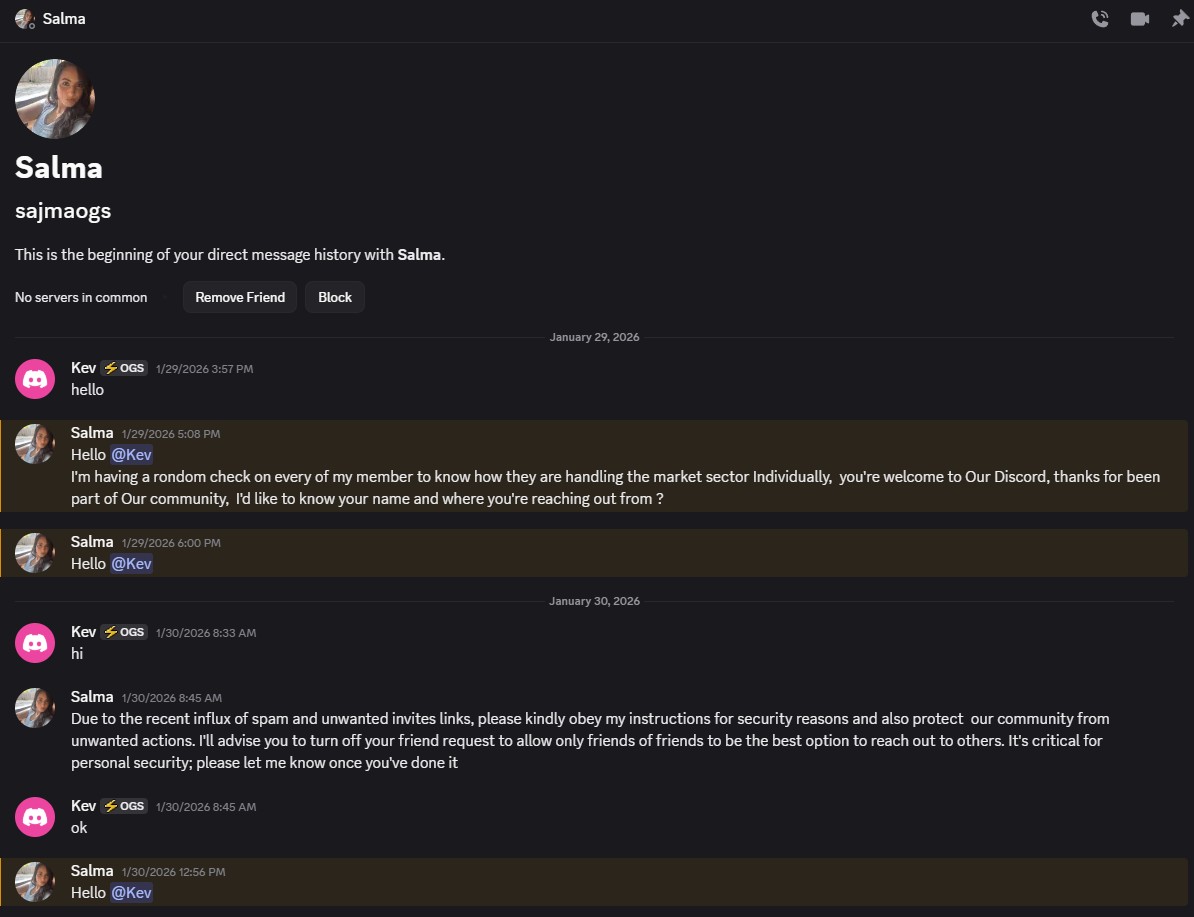Screen dimensions: 1194x917
Task: Start a video call
Action: pos(1140,19)
